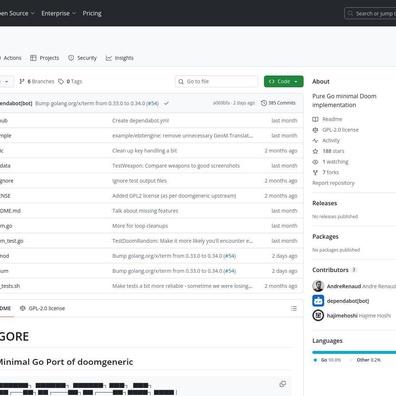Click the Activity pulse icon
The height and width of the screenshot is (396, 396).
(x=315, y=140)
